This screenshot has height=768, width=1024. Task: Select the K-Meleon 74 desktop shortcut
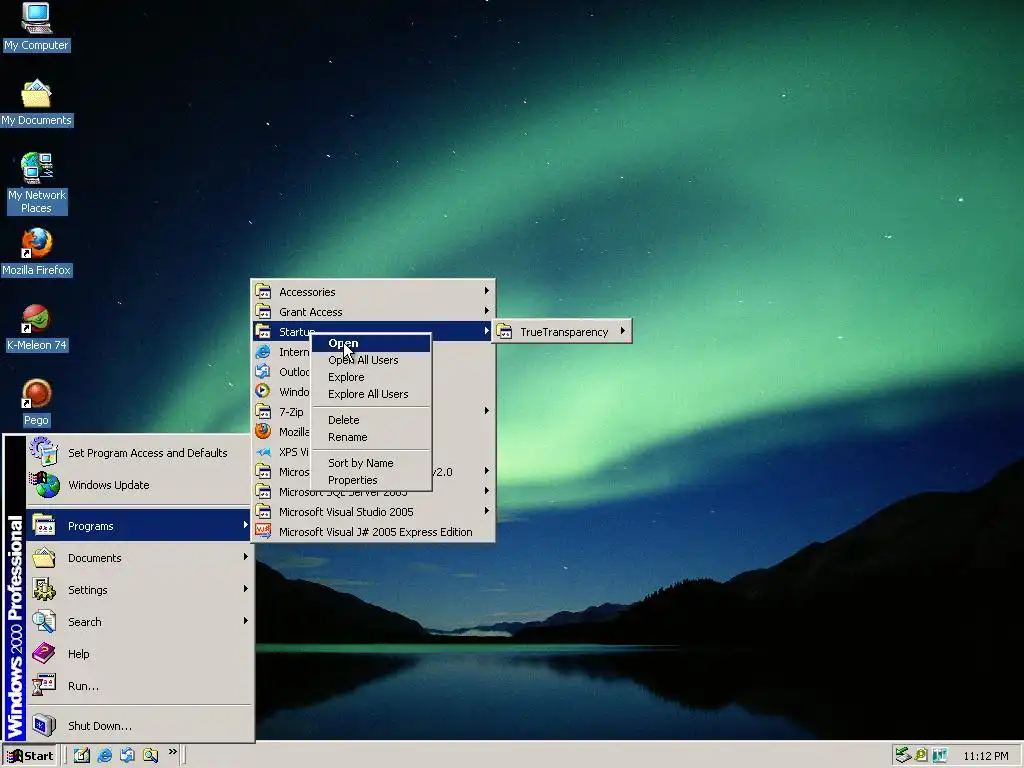[36, 328]
